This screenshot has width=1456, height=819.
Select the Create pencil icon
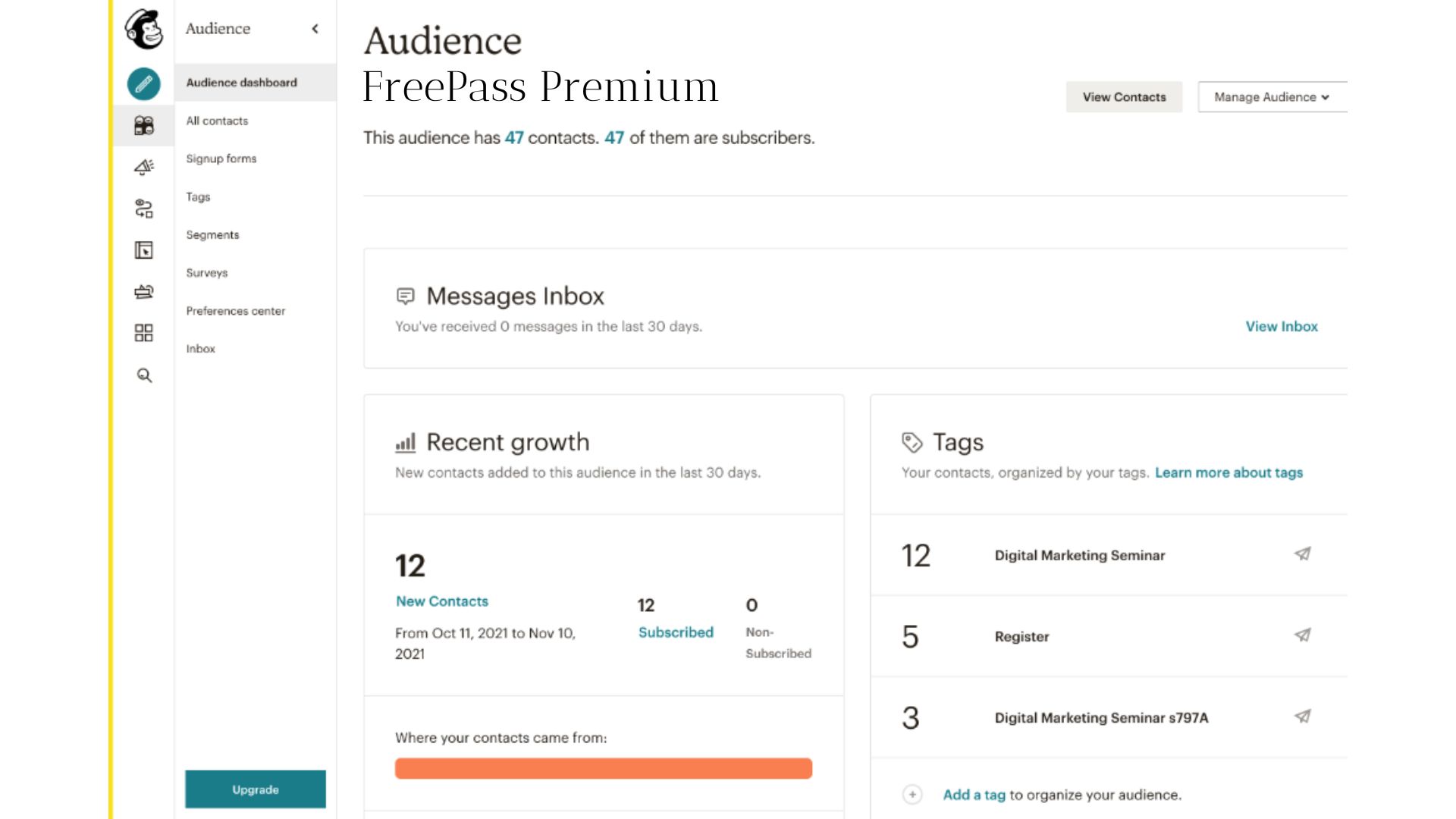[x=143, y=83]
